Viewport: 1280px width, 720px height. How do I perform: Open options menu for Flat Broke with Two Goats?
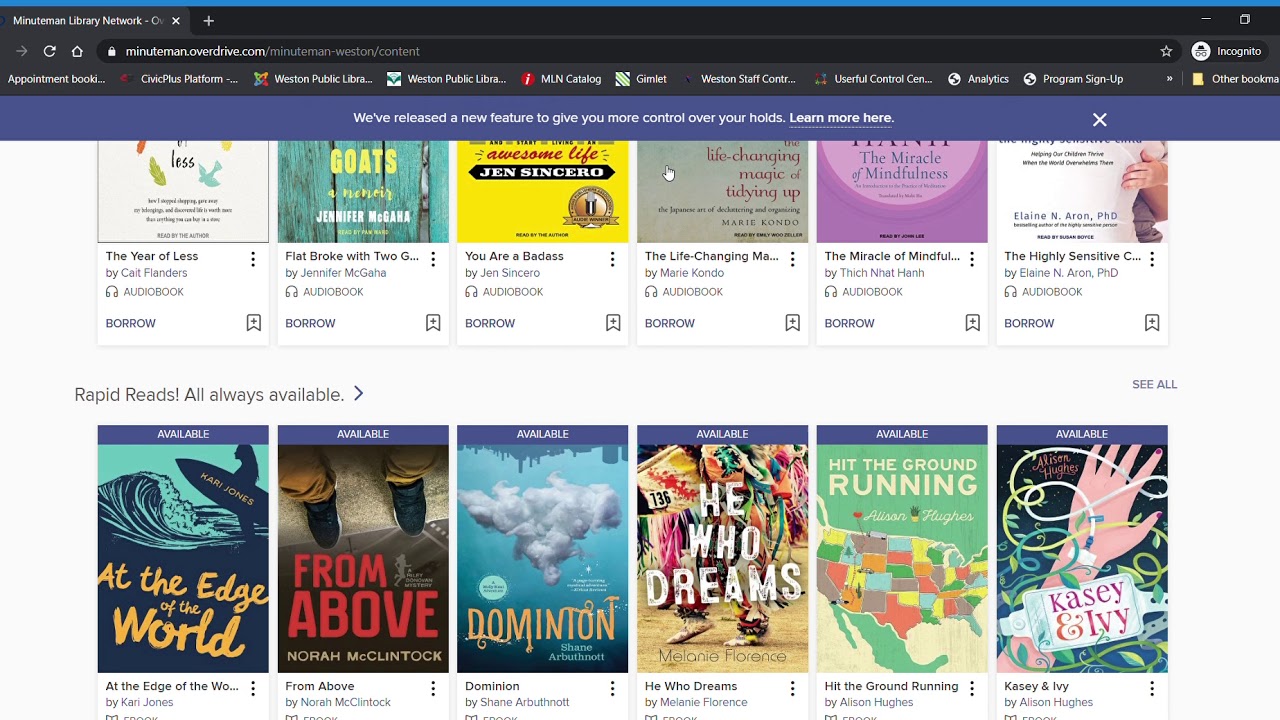pos(433,259)
